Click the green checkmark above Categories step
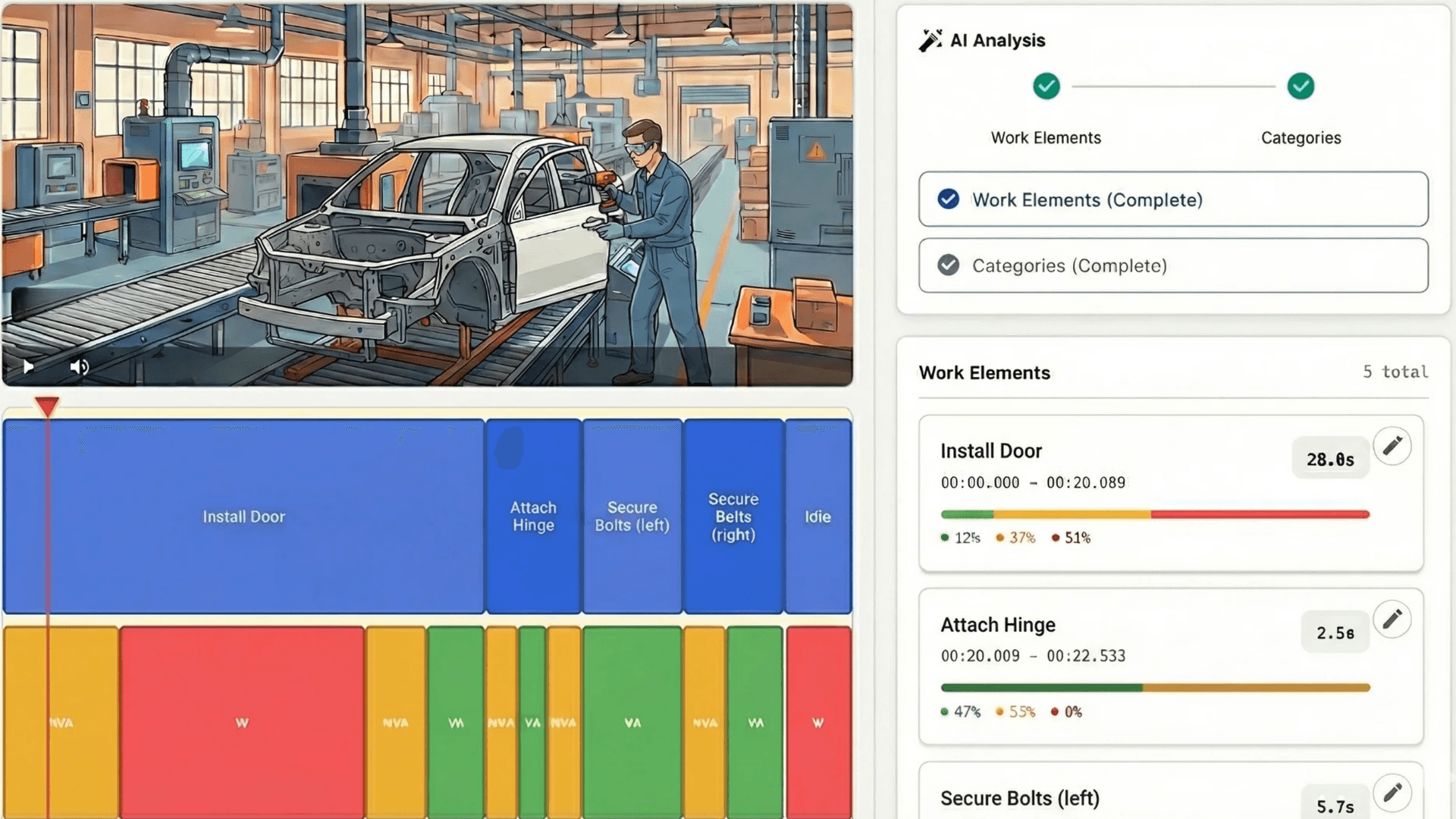Viewport: 1456px width, 819px height. (x=1301, y=86)
